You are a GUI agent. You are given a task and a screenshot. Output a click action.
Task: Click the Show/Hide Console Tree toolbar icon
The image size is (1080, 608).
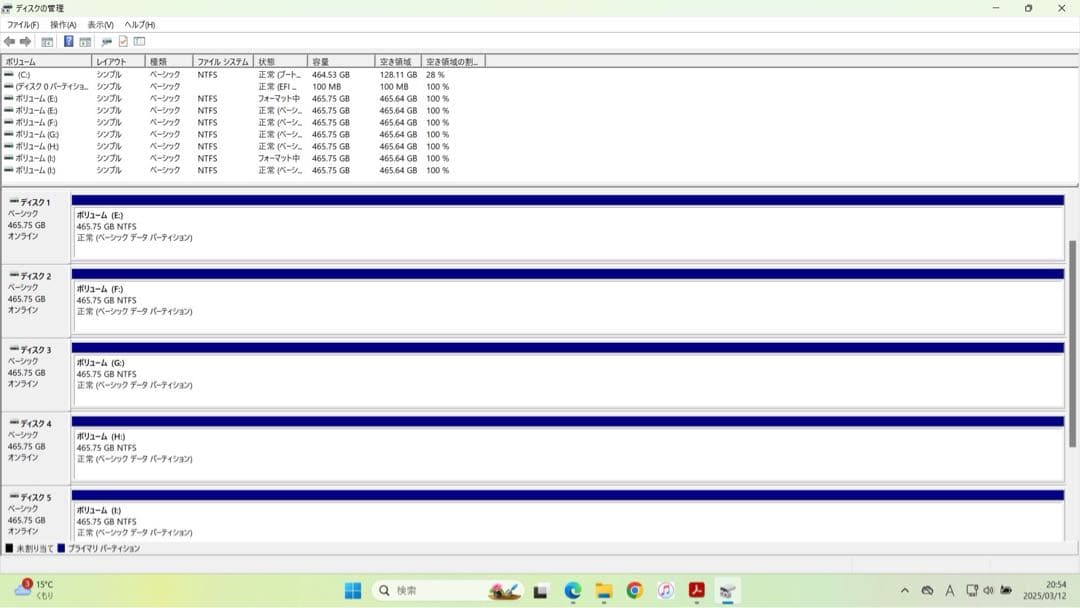coord(47,41)
